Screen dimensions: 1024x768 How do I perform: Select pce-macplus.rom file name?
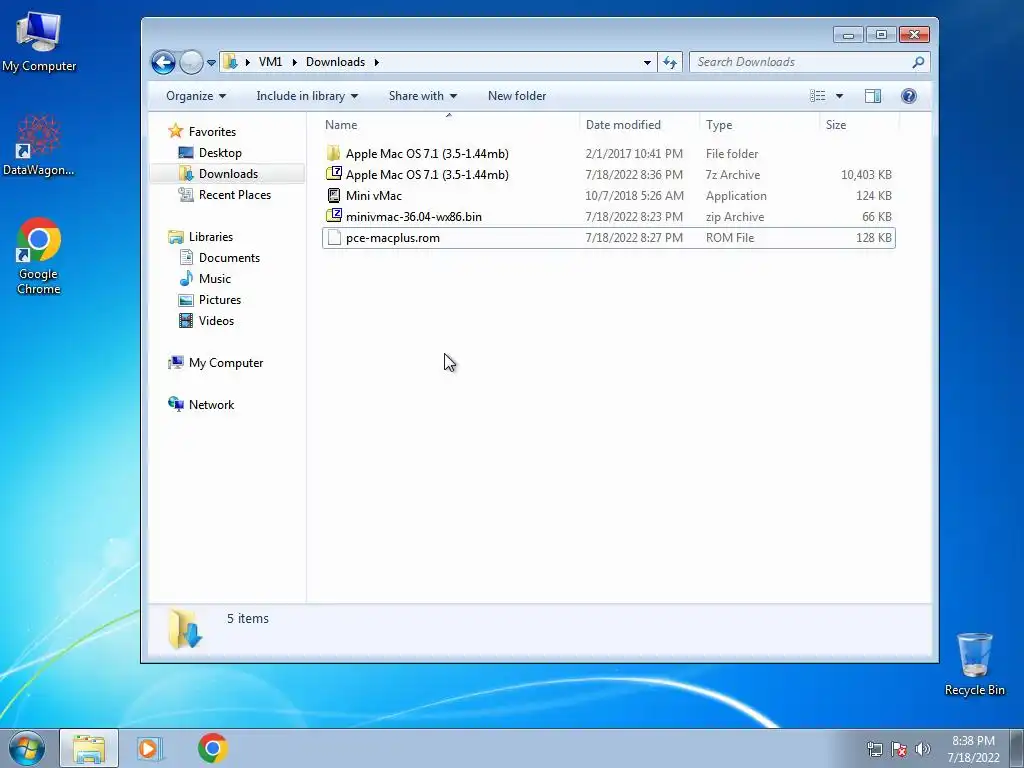coord(392,238)
